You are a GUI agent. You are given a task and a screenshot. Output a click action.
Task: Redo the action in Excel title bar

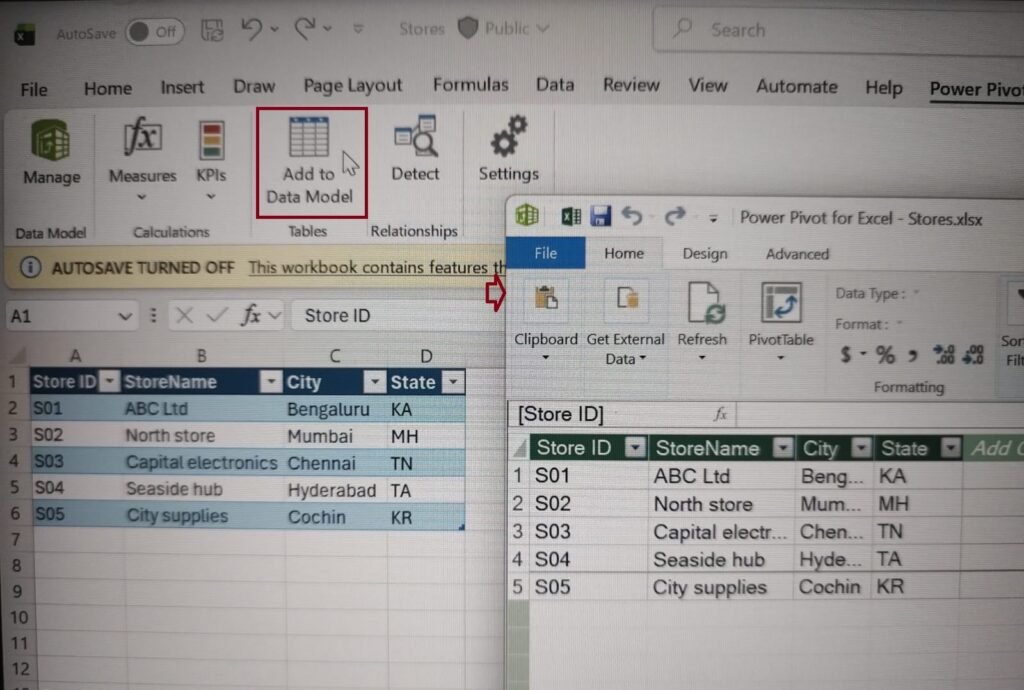coord(305,29)
